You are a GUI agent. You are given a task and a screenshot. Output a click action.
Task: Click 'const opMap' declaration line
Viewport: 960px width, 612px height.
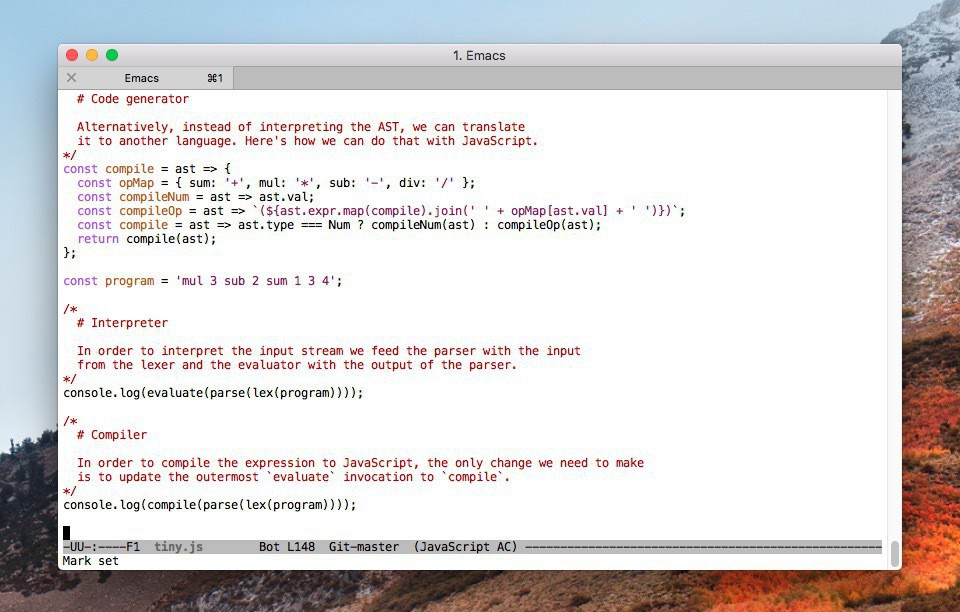[276, 183]
